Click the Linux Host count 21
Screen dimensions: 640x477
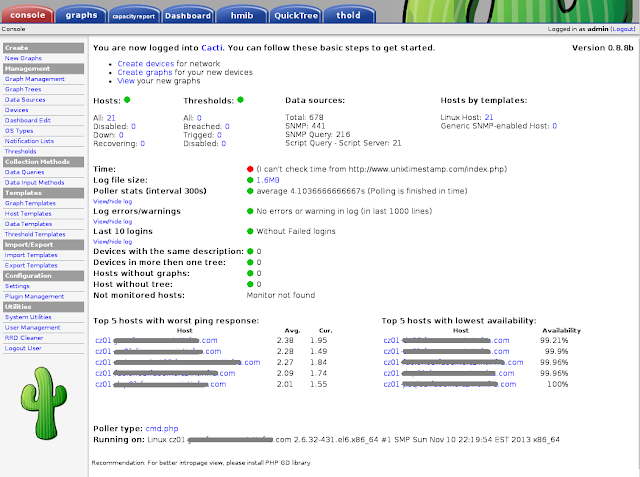(489, 118)
